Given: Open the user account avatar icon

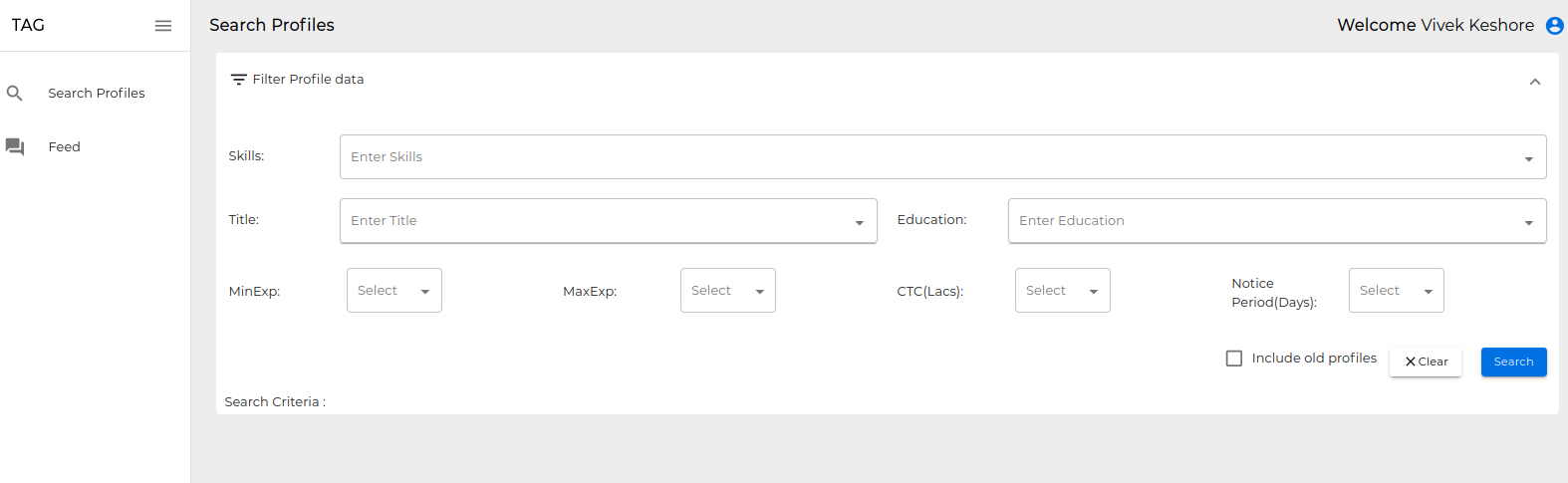Looking at the screenshot, I should [x=1554, y=26].
